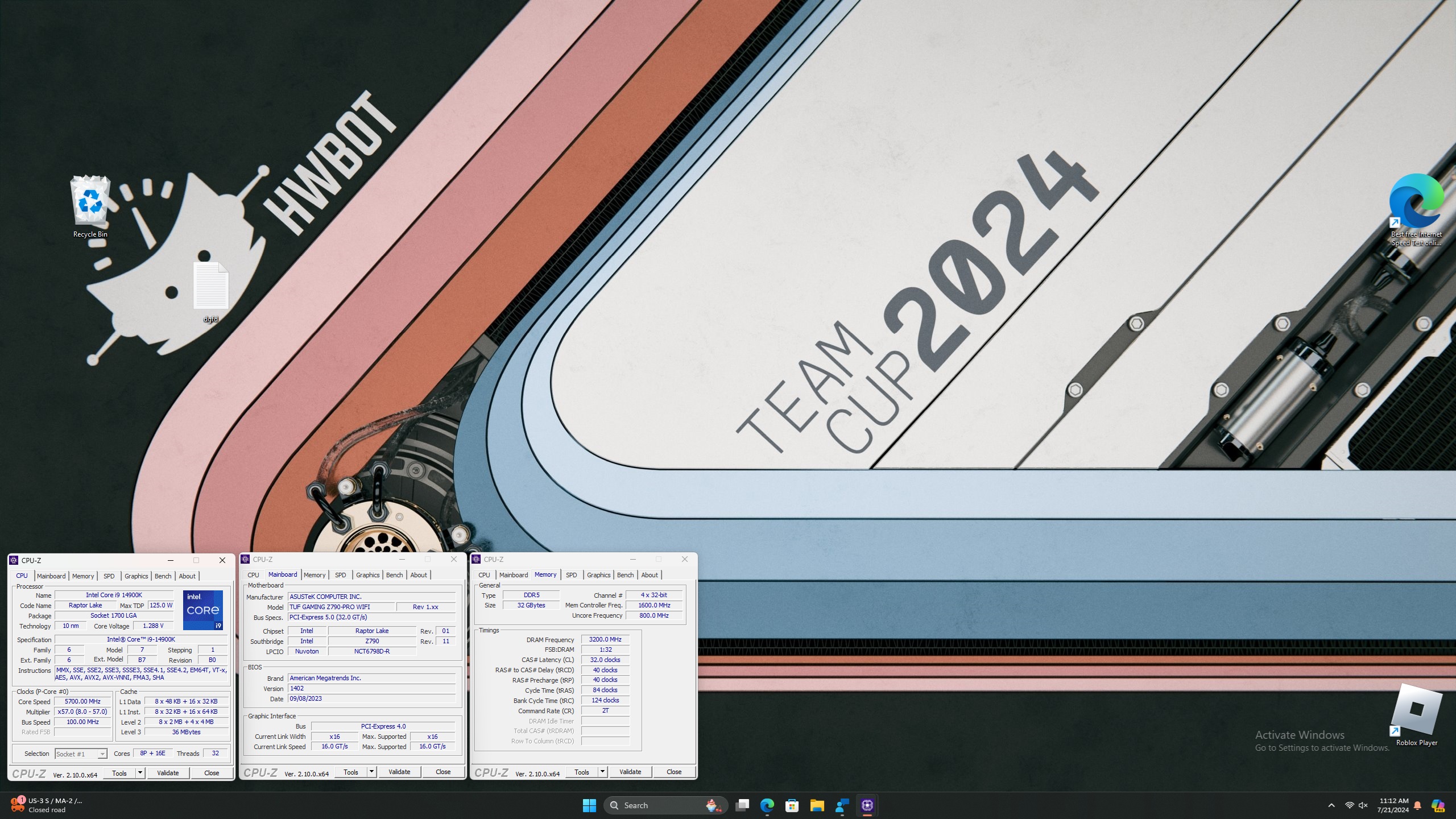Show hidden system tray icons
Screen dimensions: 1456x819
click(x=1331, y=805)
